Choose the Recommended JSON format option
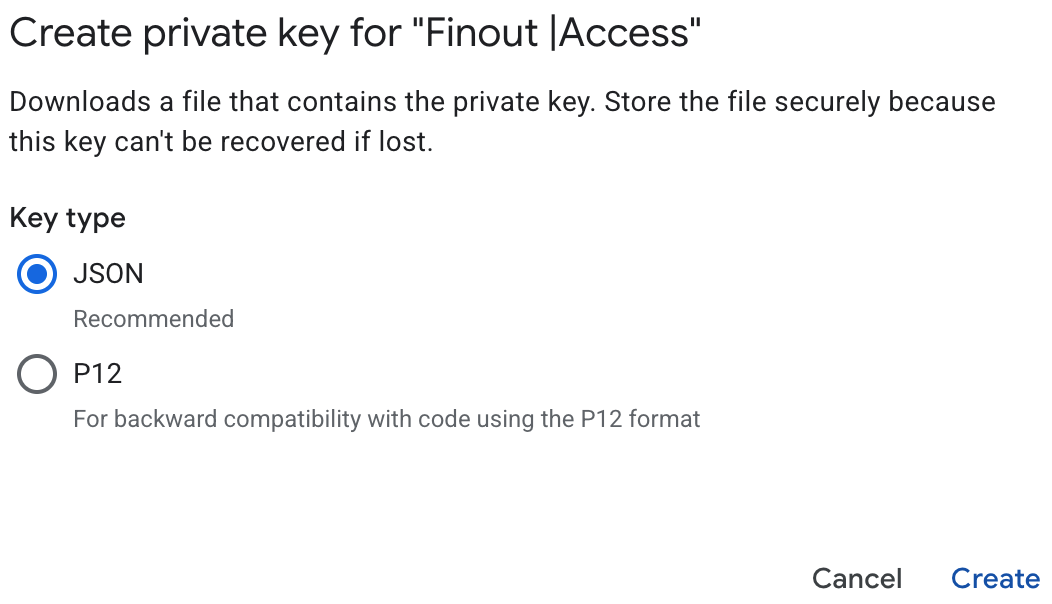Image resolution: width=1052 pixels, height=604 pixels. [37, 274]
